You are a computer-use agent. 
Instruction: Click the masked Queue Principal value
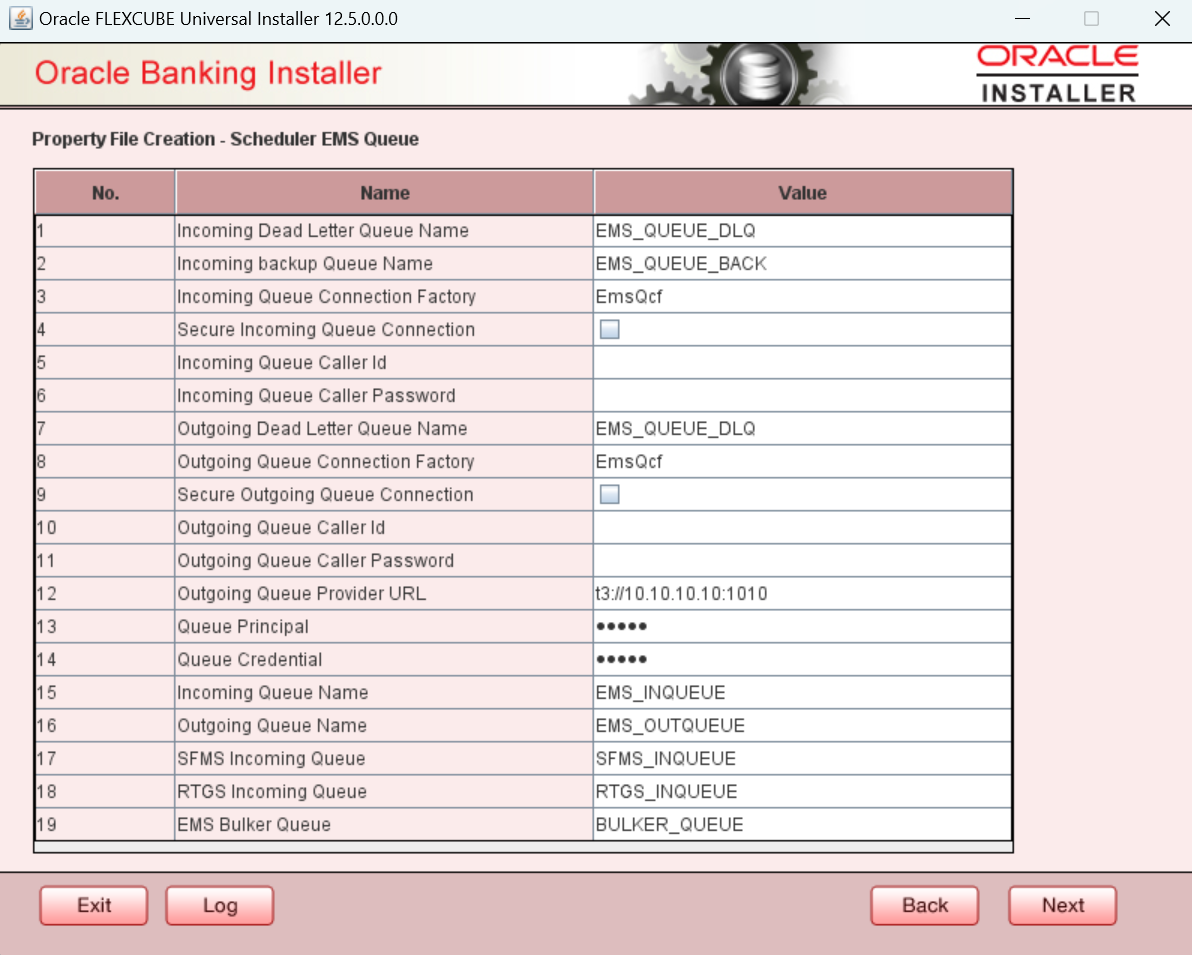802,627
